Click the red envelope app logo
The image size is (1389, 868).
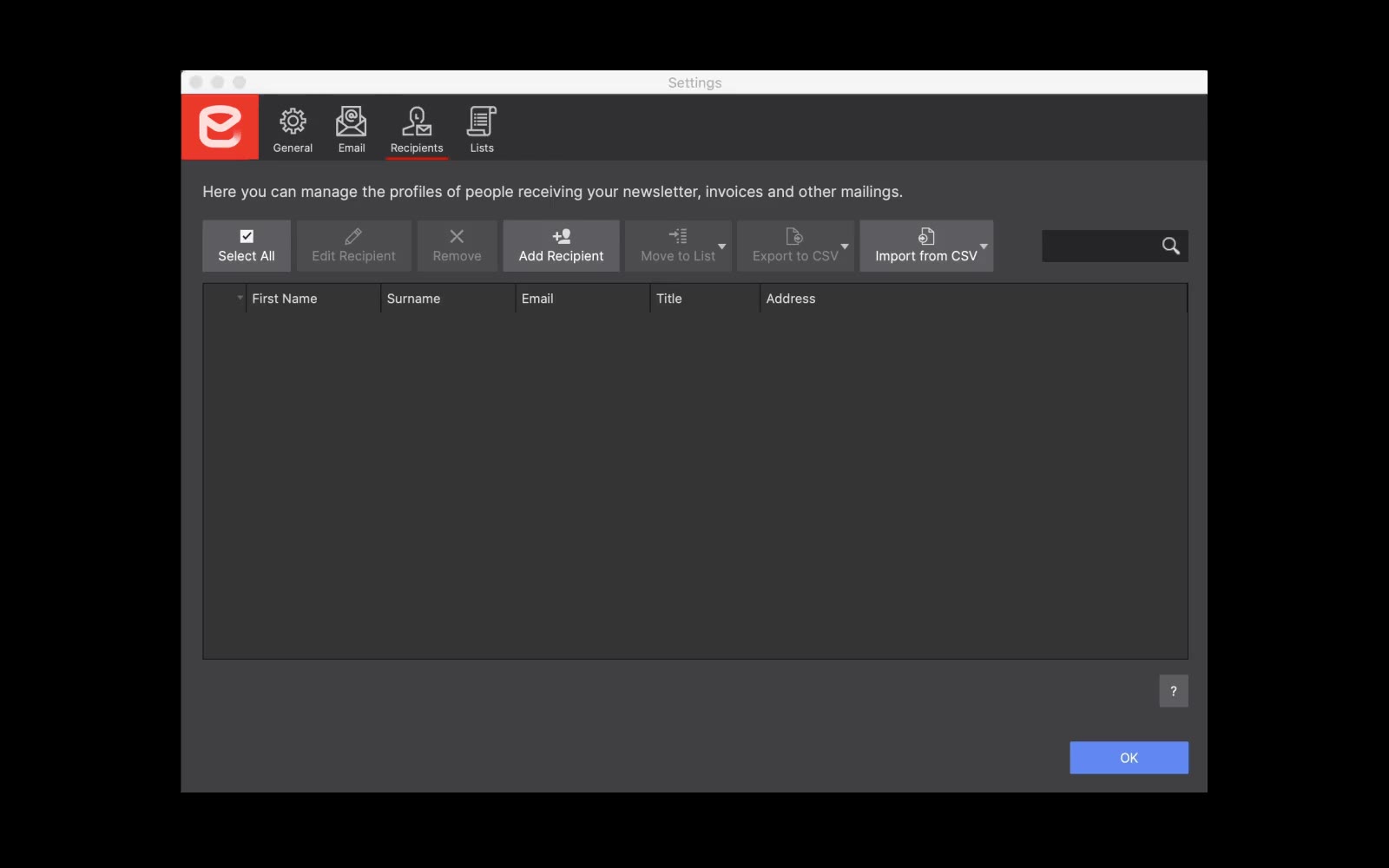click(x=220, y=127)
